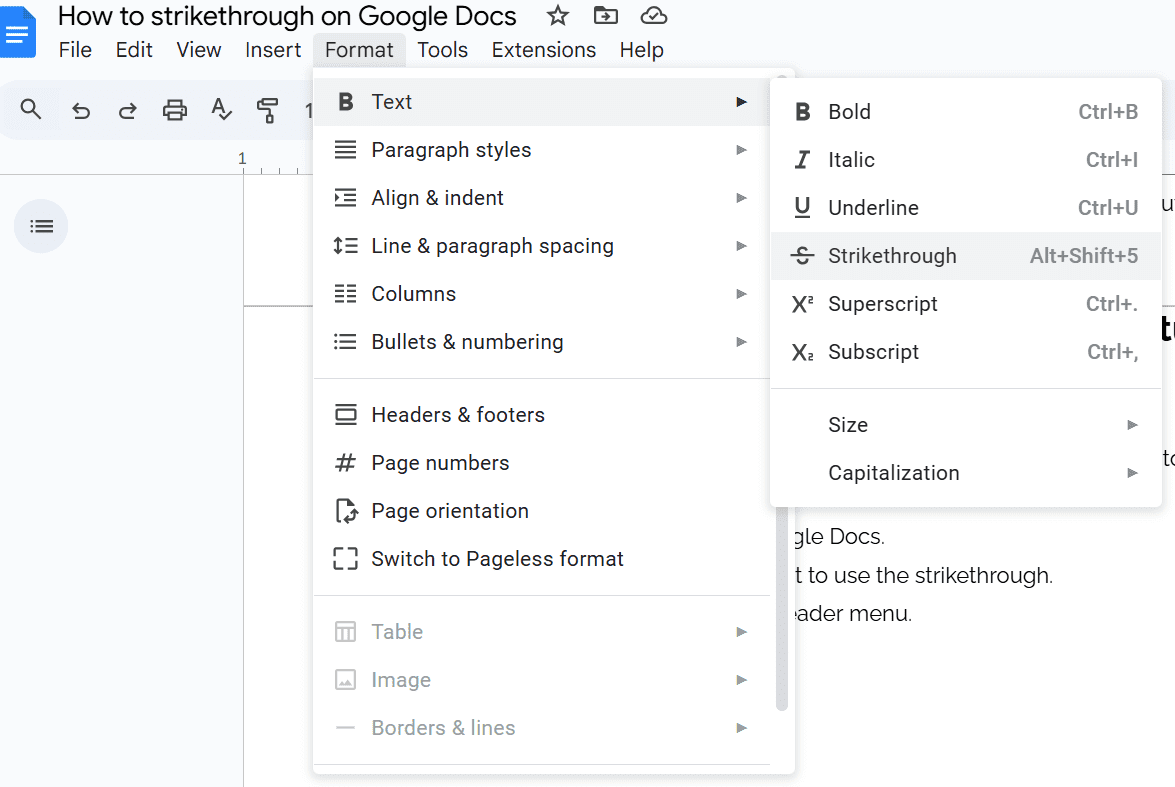Image resolution: width=1175 pixels, height=787 pixels.
Task: Expand the Line & paragraph spacing arrow
Action: (741, 246)
